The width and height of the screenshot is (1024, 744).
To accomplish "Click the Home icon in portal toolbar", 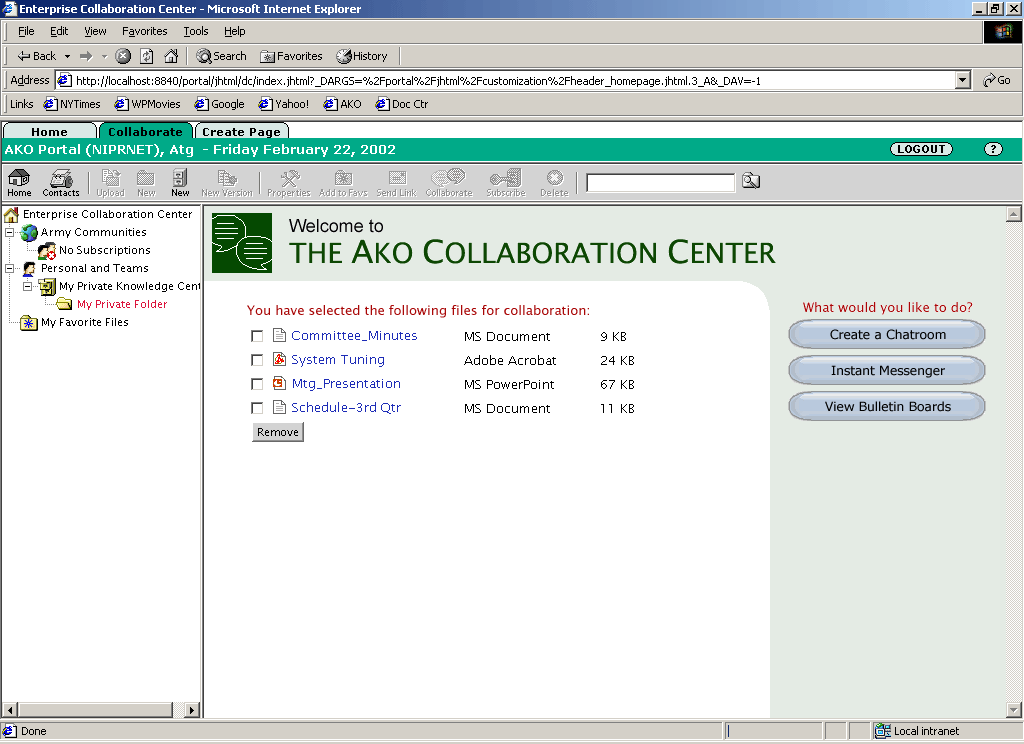I will [x=19, y=181].
